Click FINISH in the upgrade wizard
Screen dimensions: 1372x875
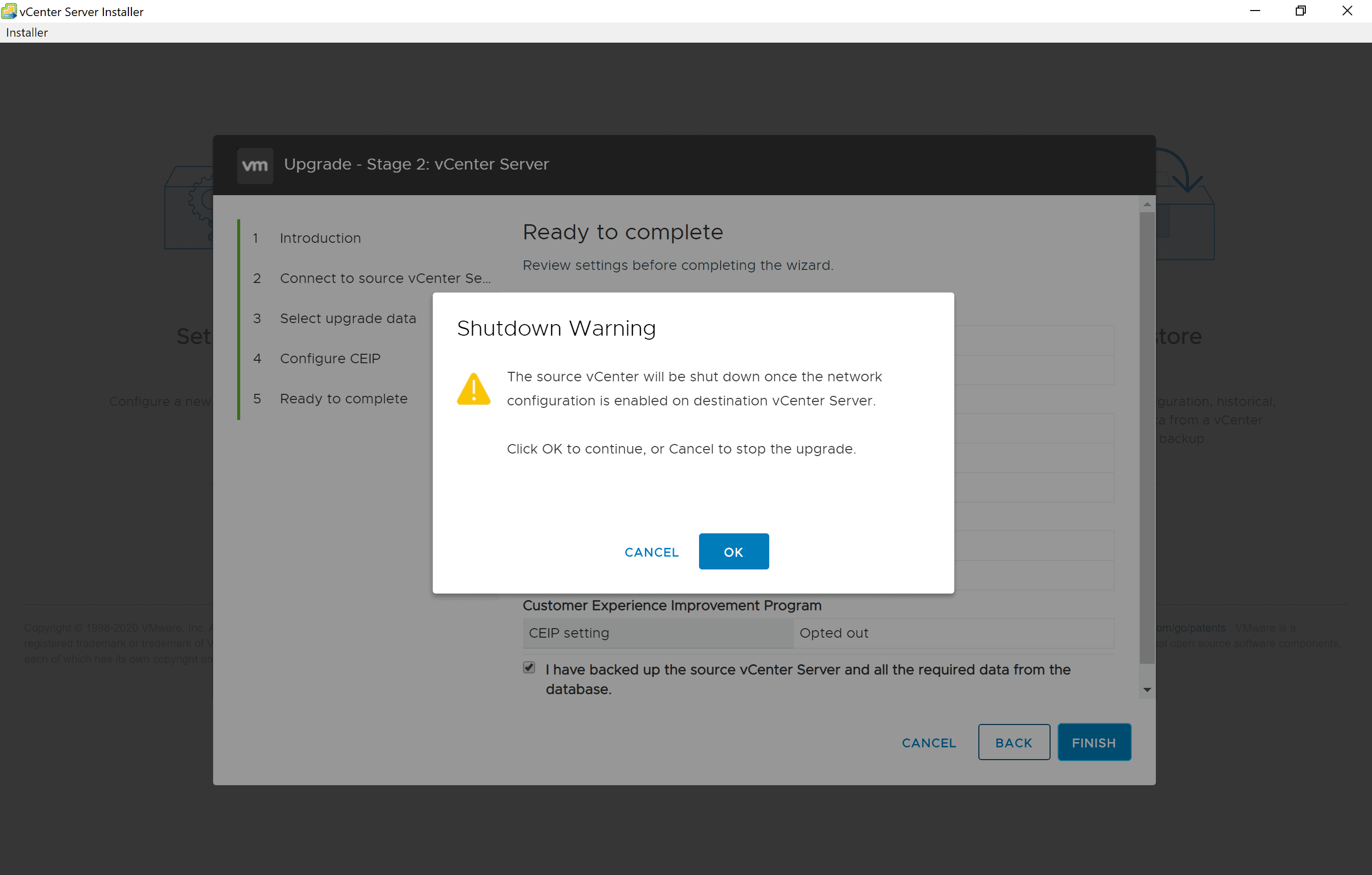tap(1094, 742)
